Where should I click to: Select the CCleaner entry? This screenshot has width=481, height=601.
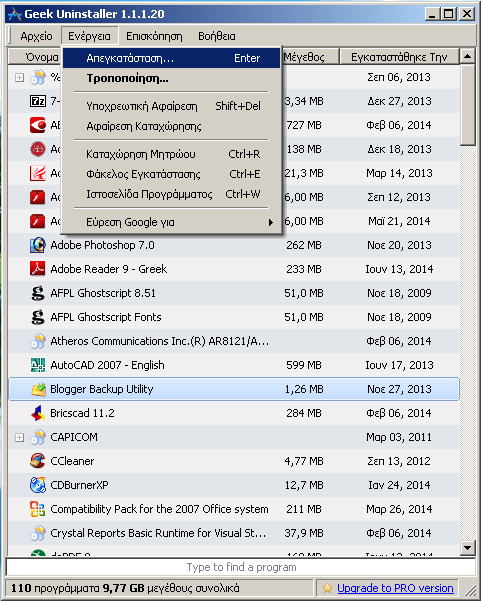(x=234, y=461)
